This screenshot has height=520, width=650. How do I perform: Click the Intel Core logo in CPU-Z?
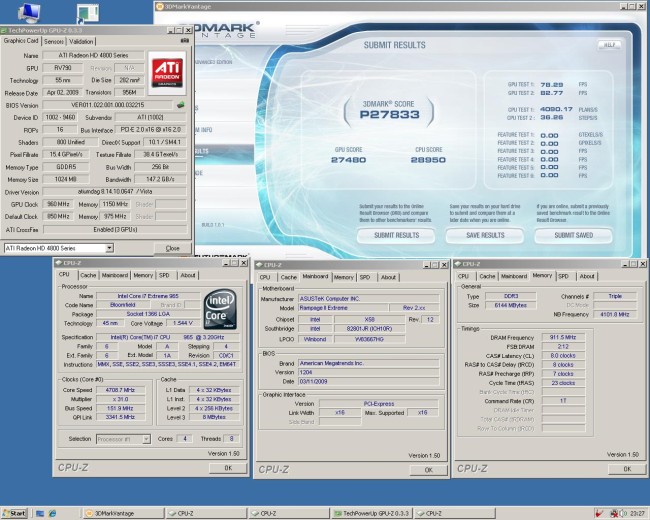220,309
